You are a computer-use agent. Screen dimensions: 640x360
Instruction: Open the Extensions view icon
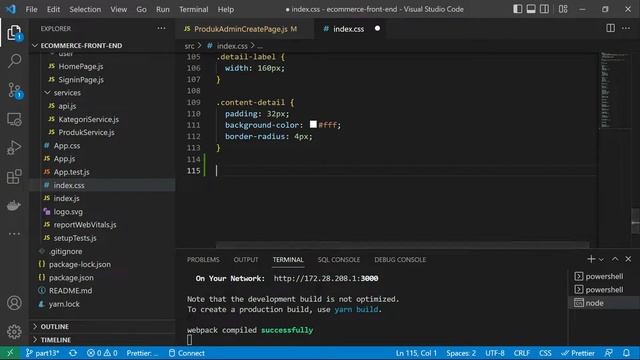(x=14, y=177)
